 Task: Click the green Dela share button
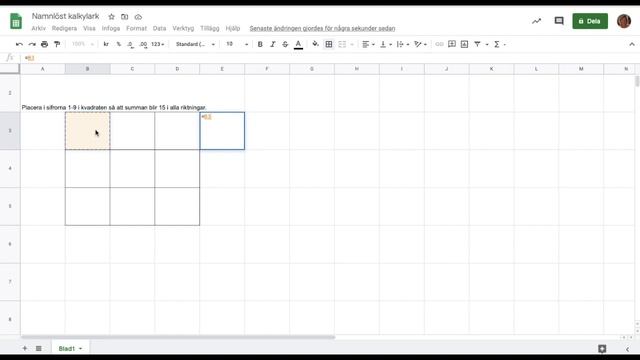590,21
